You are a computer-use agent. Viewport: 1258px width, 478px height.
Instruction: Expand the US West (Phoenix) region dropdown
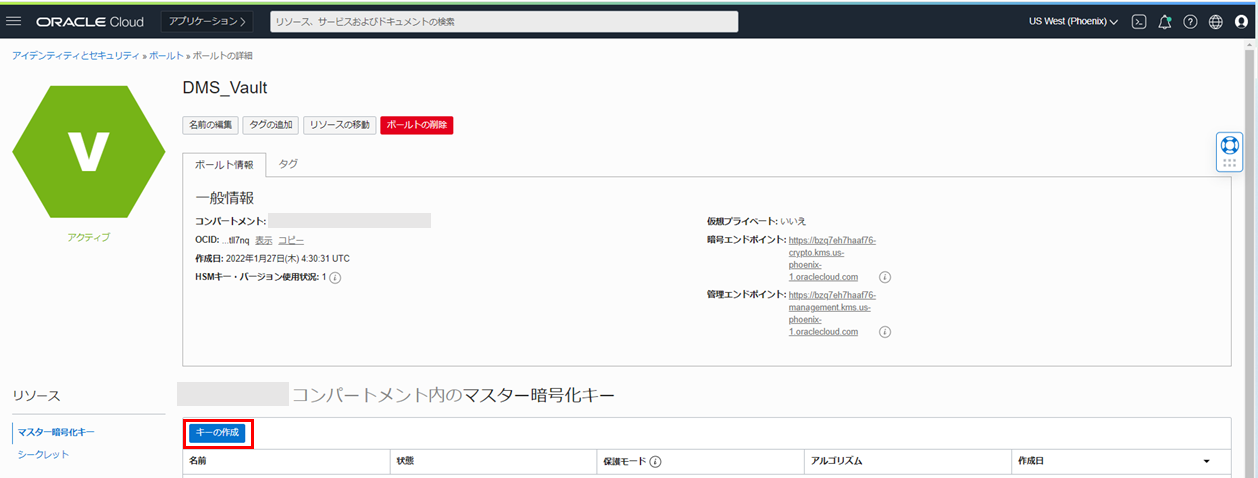click(1073, 22)
